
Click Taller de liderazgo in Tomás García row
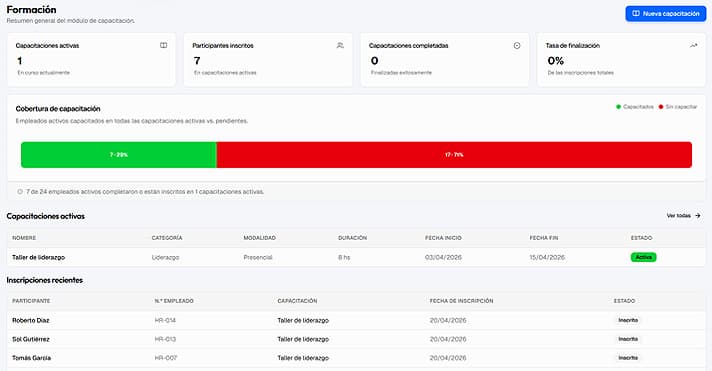[303, 358]
